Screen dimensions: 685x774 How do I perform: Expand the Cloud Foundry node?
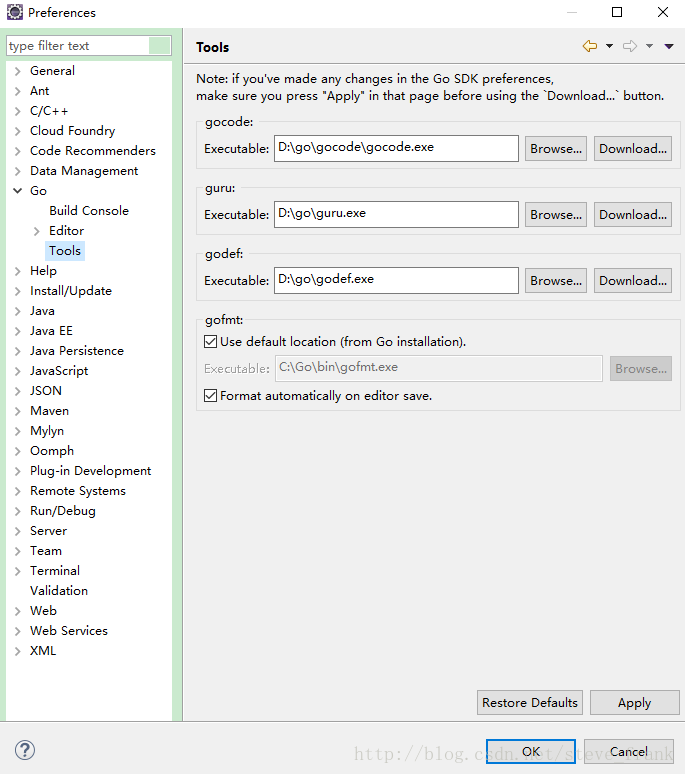click(18, 131)
